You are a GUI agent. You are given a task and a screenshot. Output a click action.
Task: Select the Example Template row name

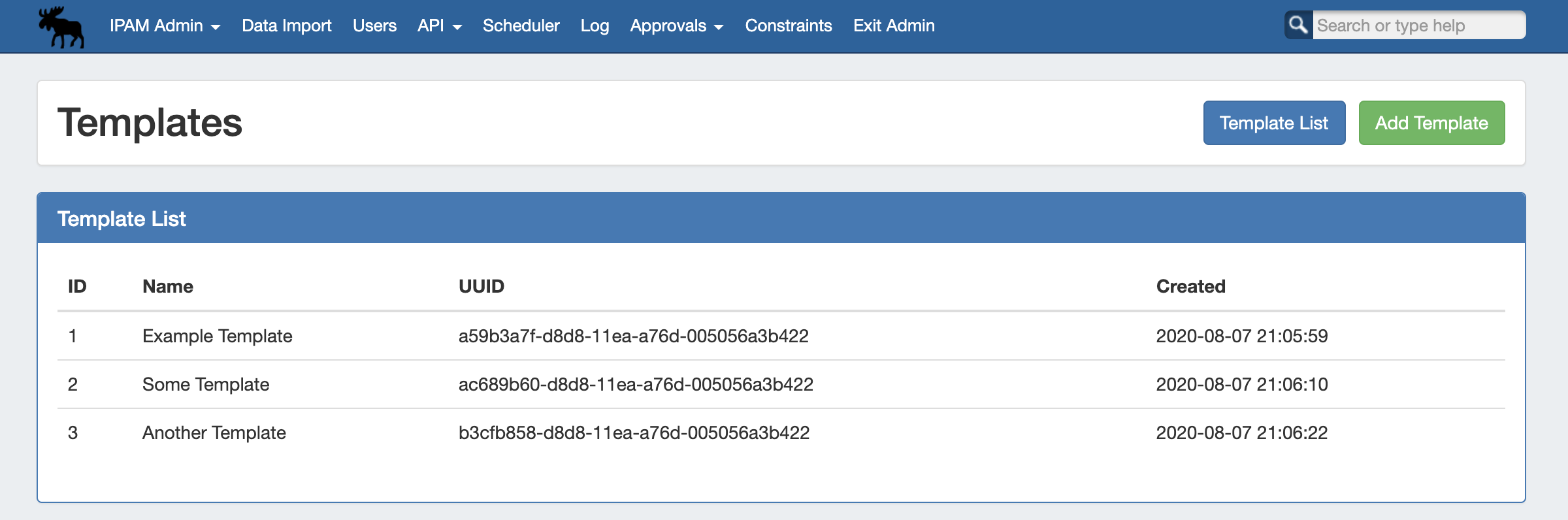217,336
